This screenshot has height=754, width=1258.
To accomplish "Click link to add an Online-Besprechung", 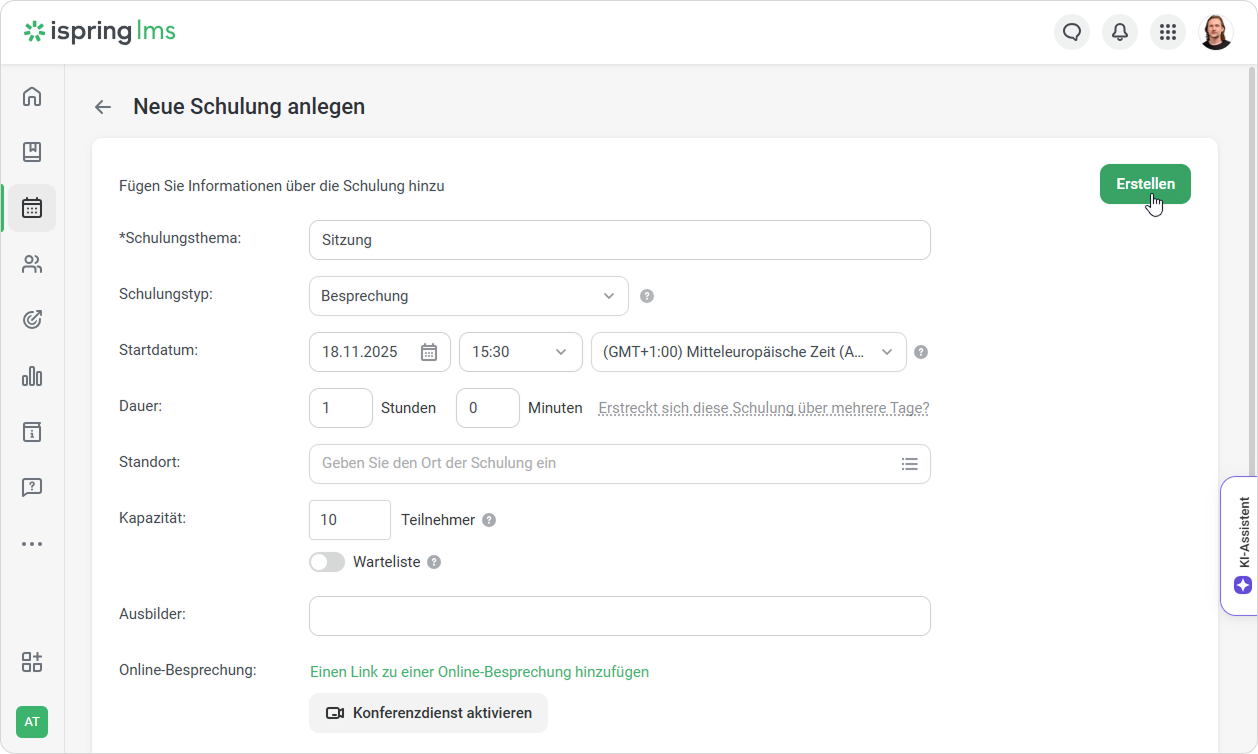I will coord(479,672).
